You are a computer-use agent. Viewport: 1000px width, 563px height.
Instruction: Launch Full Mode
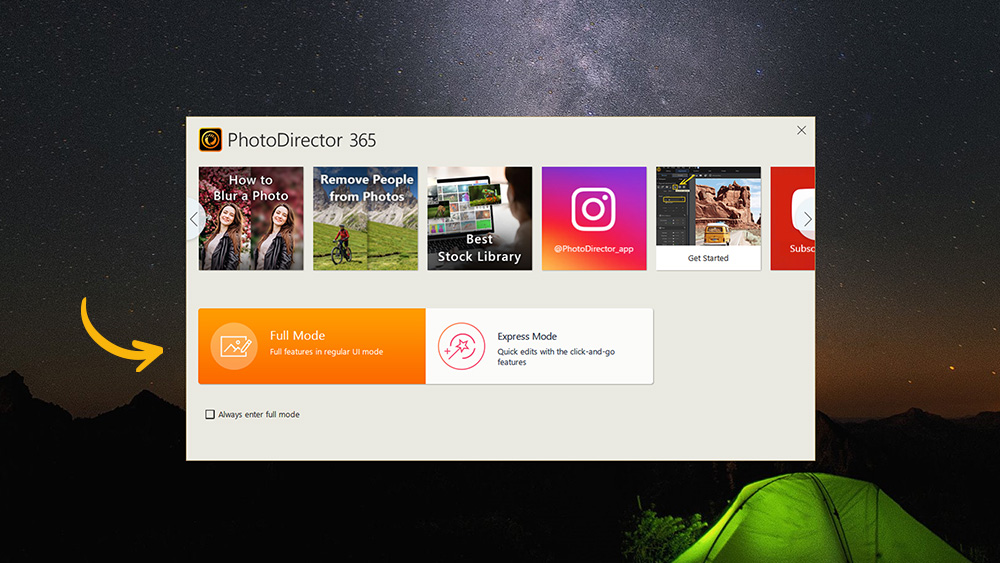[x=312, y=346]
